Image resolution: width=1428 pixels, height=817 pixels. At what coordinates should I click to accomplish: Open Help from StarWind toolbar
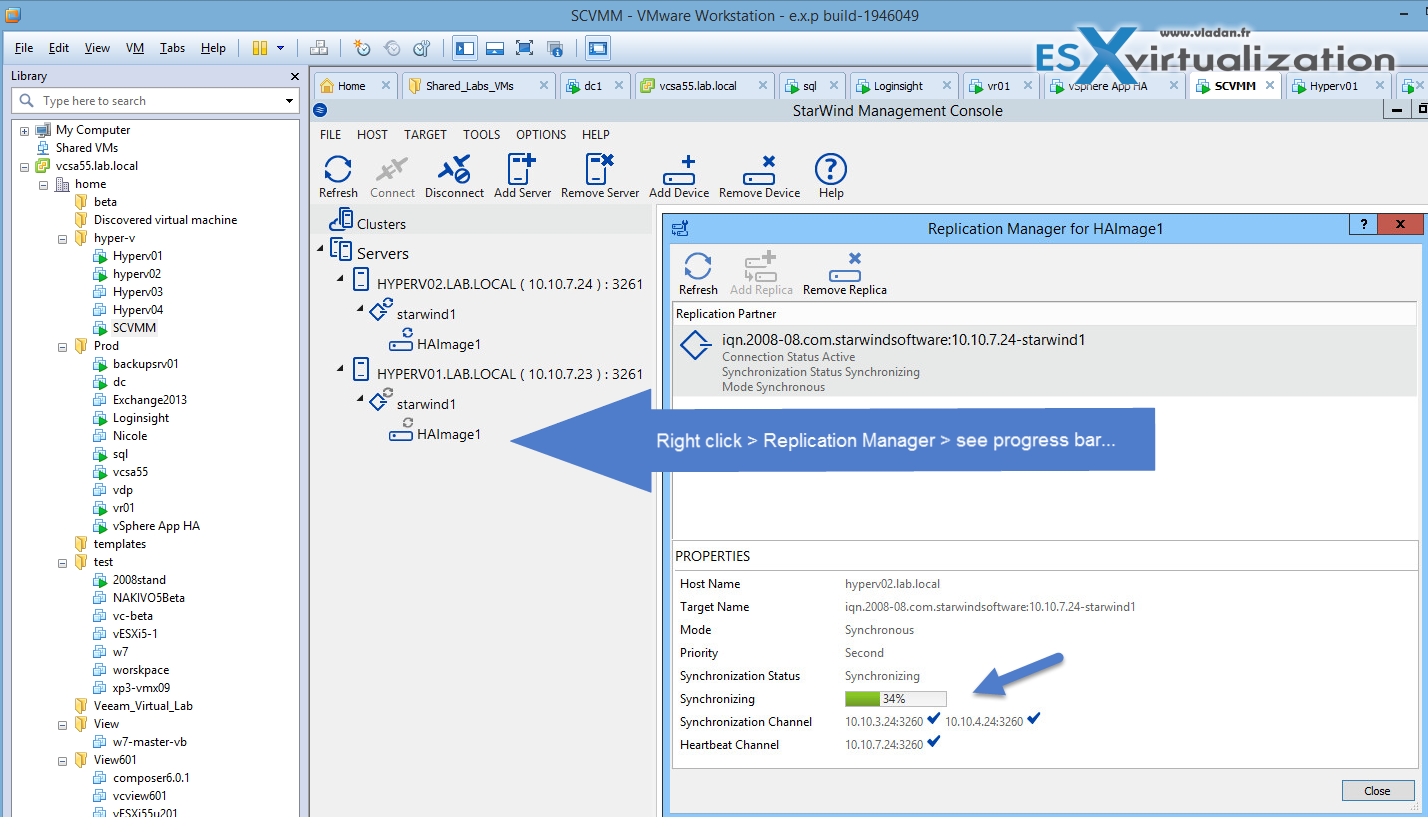click(x=831, y=169)
